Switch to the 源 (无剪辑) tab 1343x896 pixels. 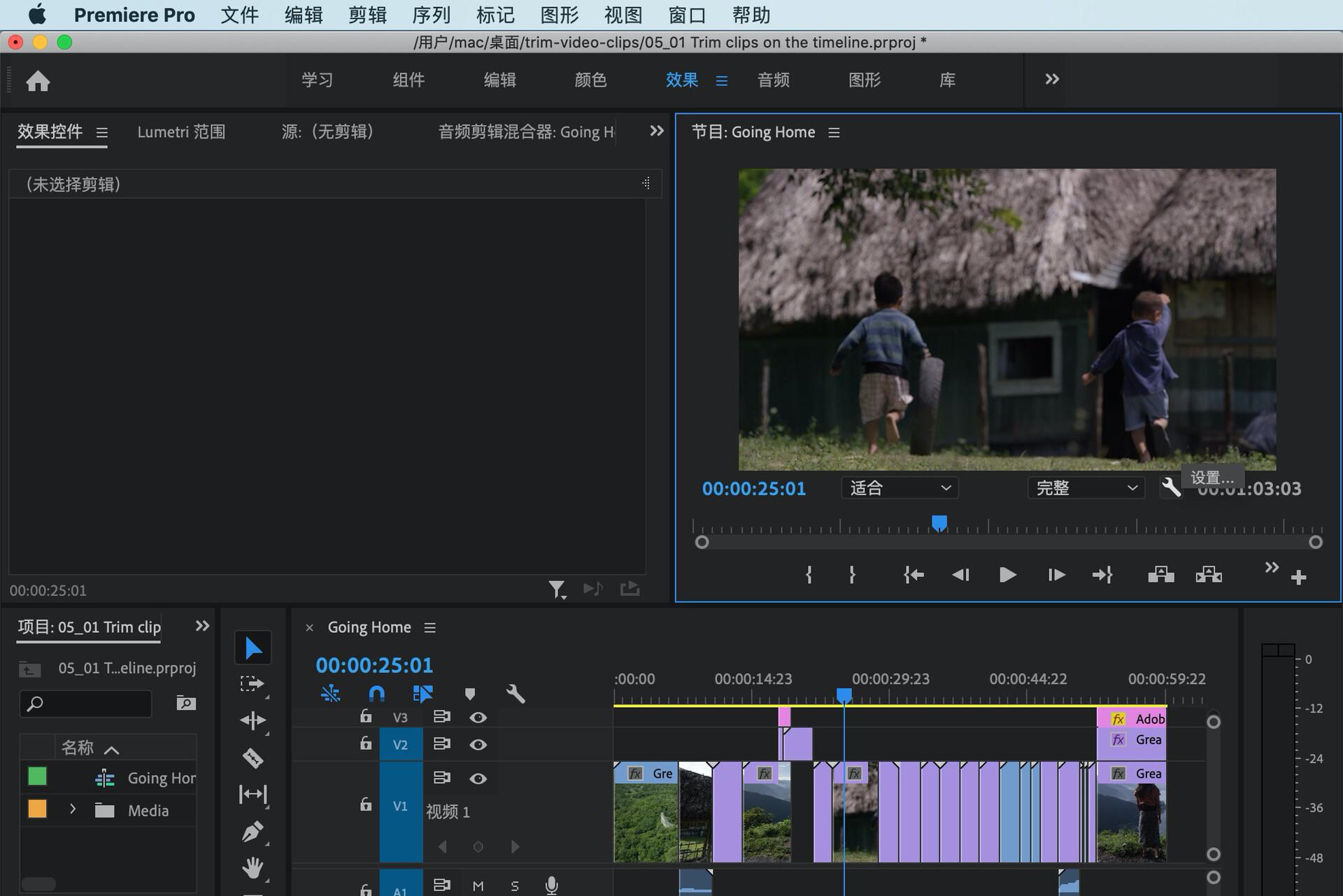click(327, 131)
